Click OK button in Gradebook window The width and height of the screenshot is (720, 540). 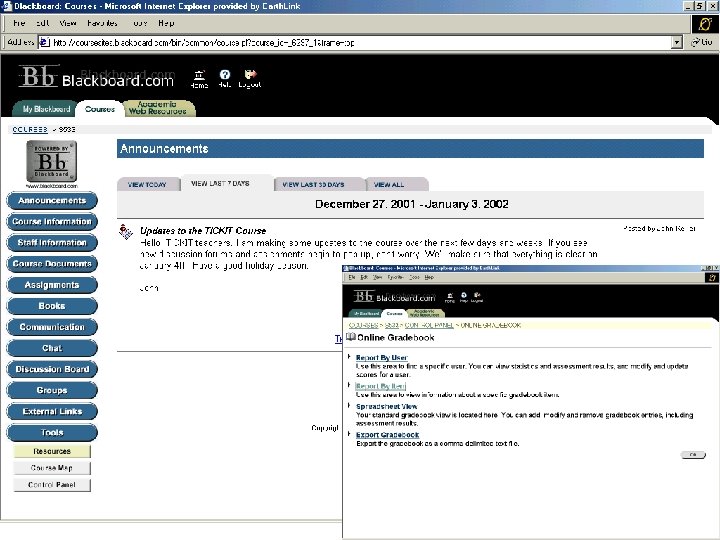pos(693,455)
